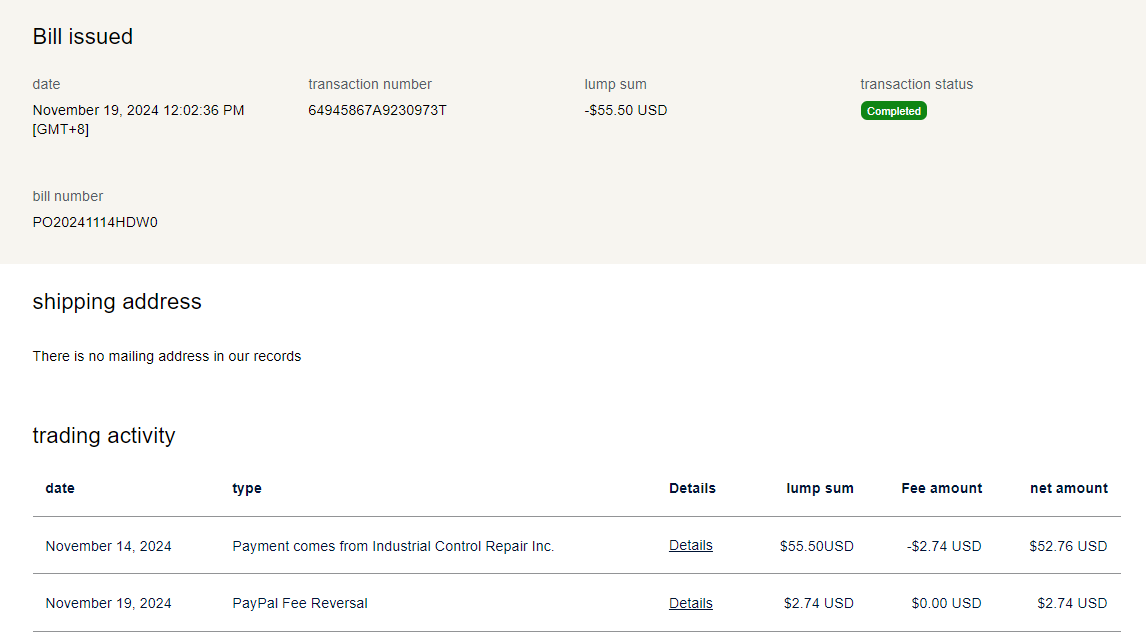Image resolution: width=1146 pixels, height=634 pixels.
Task: Click the shipping address heading
Action: 117,302
